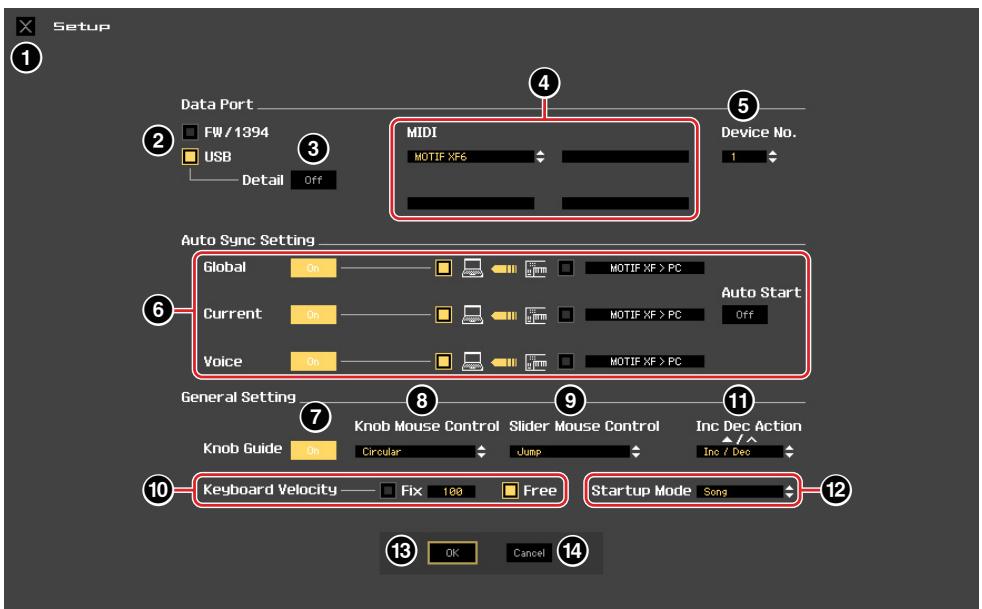Click the cable arrow icon in the Global row
The height and width of the screenshot is (609, 982).
point(504,269)
